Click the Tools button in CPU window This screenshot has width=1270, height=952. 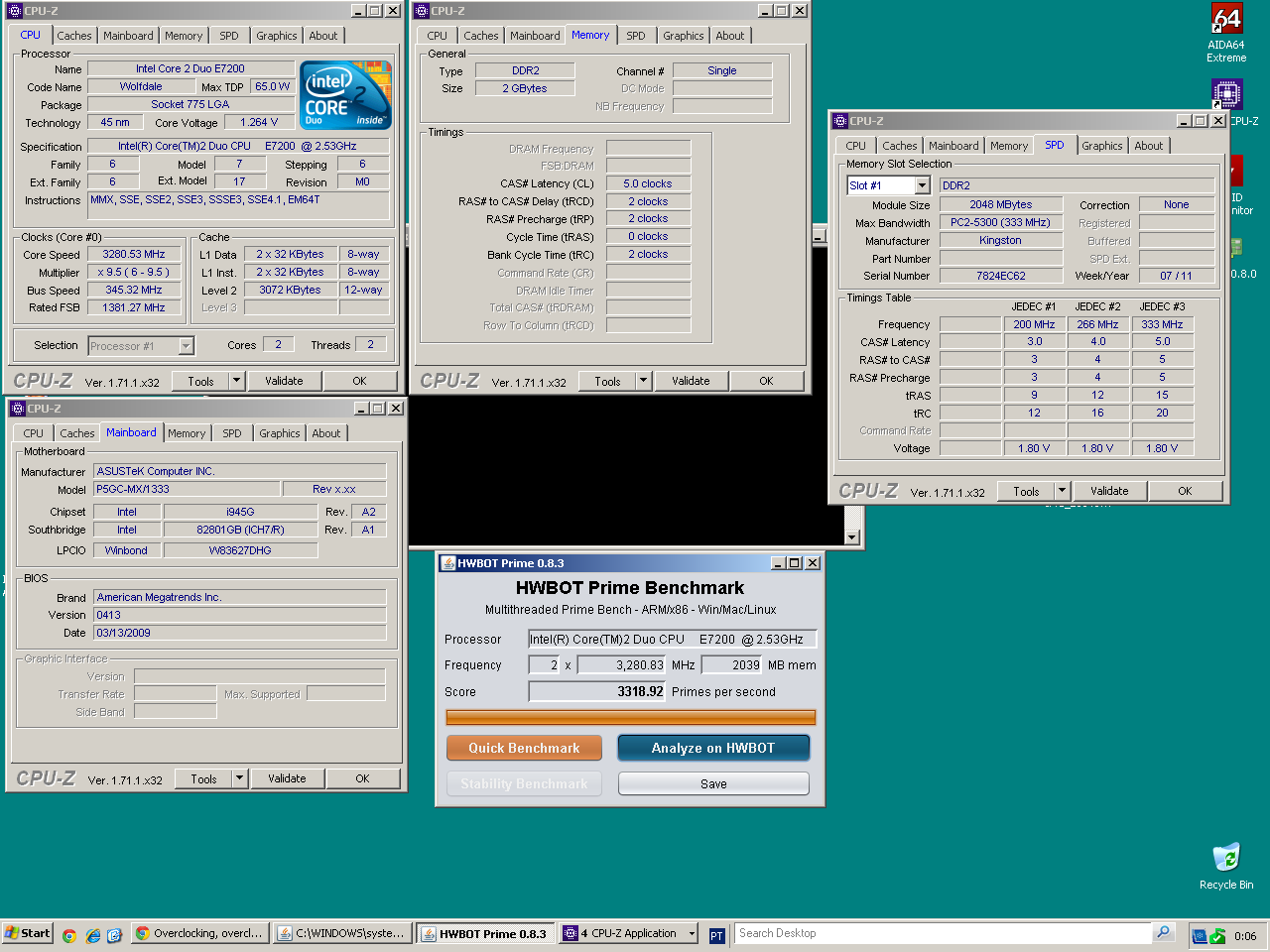[x=201, y=381]
